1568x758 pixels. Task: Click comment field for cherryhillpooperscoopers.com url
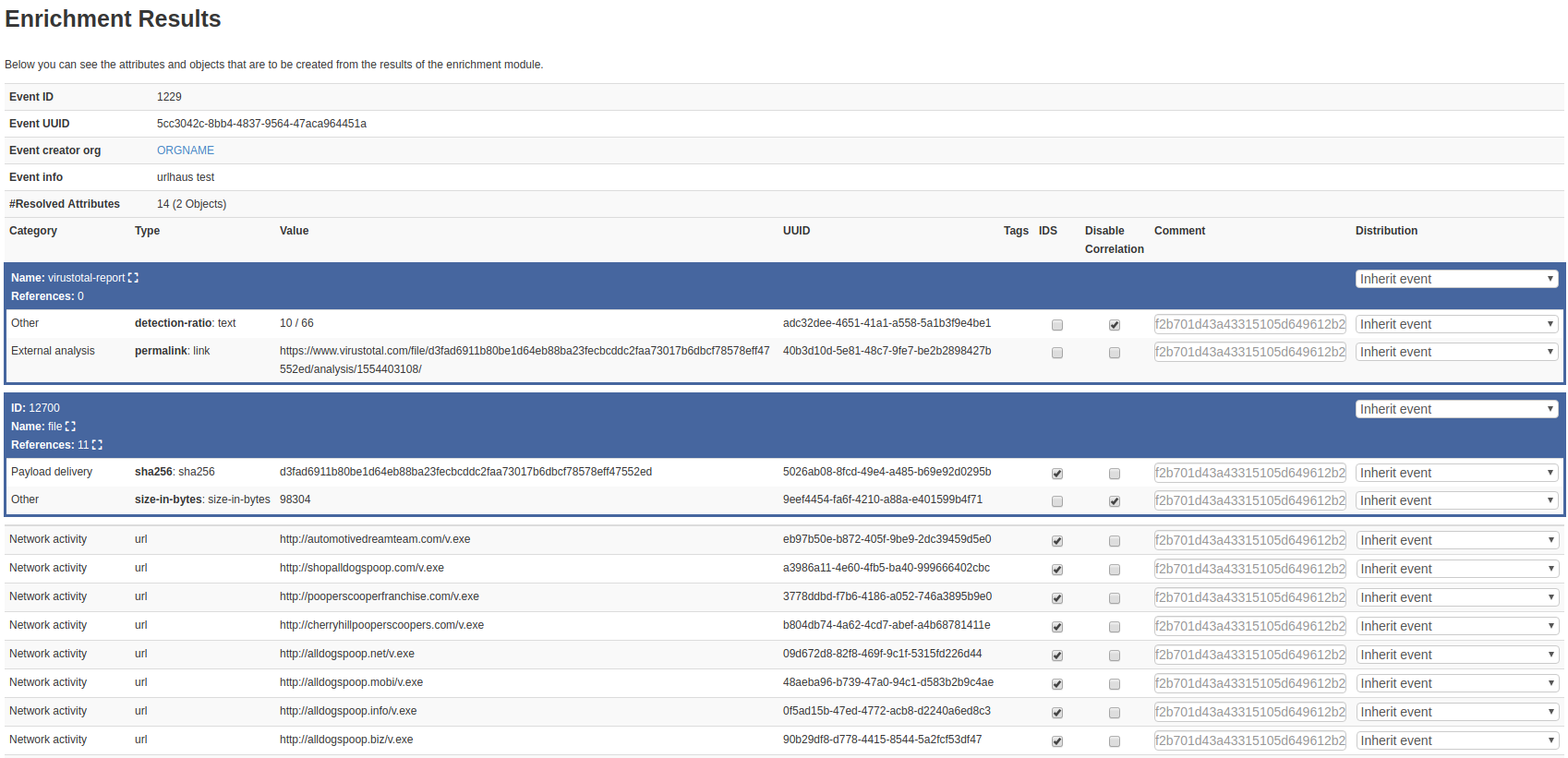(x=1249, y=626)
